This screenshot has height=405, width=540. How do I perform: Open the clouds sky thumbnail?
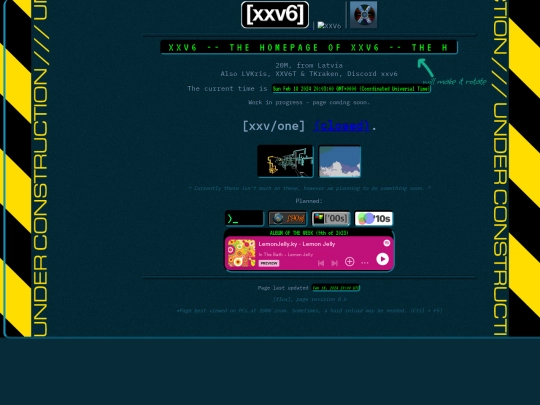tap(340, 162)
